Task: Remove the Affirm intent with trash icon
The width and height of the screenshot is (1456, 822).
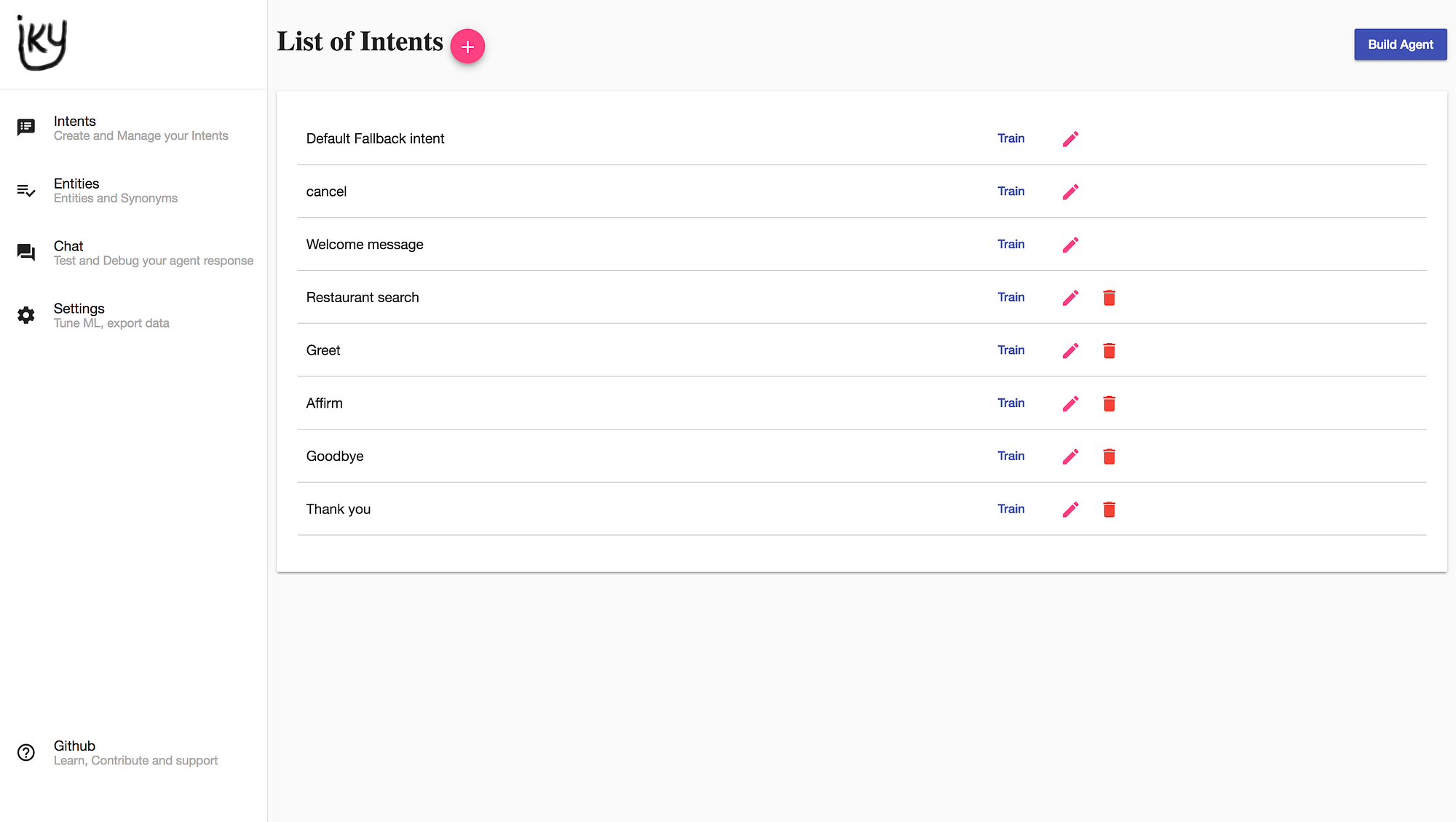Action: pyautogui.click(x=1109, y=403)
